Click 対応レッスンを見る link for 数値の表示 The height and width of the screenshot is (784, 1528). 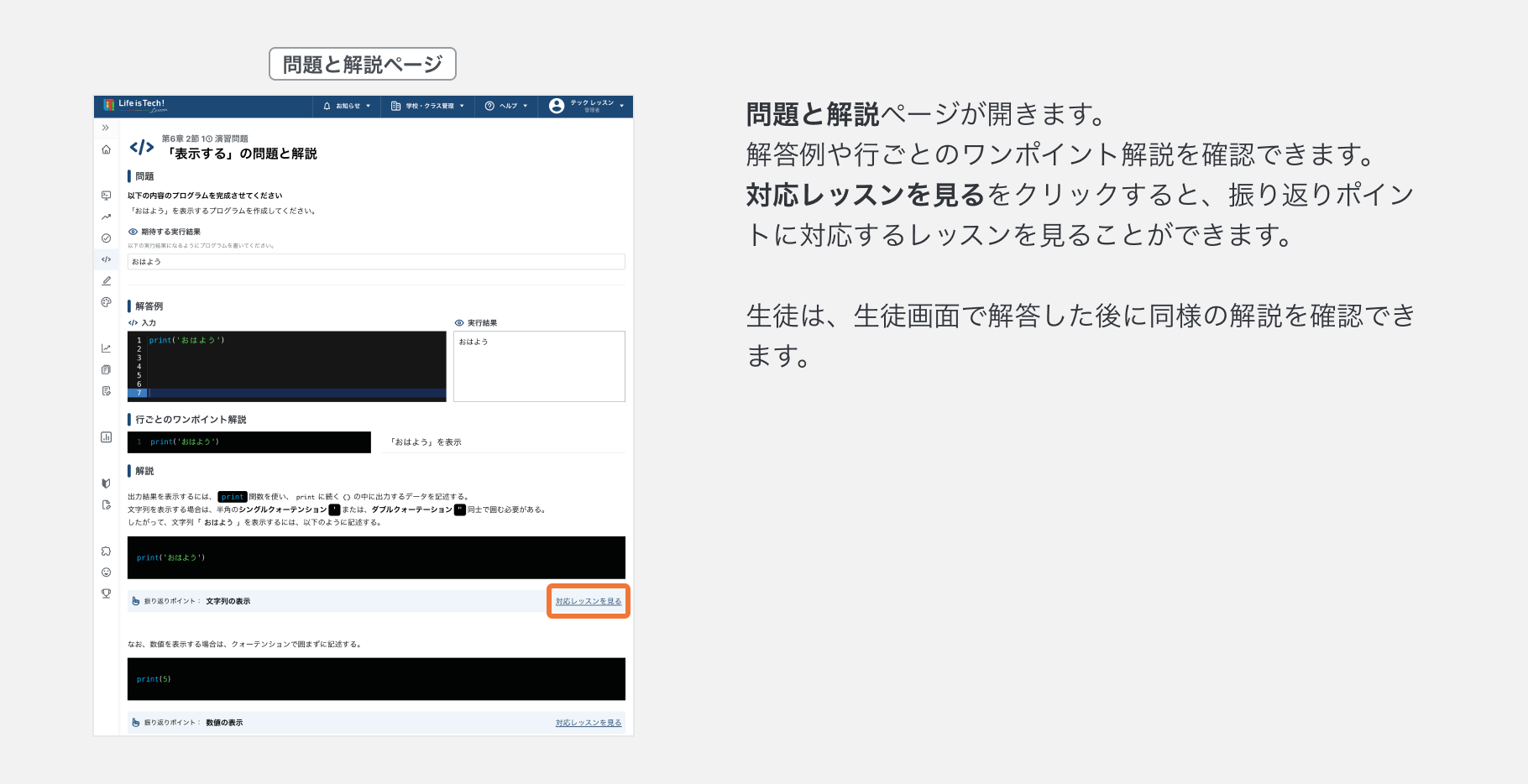589,723
